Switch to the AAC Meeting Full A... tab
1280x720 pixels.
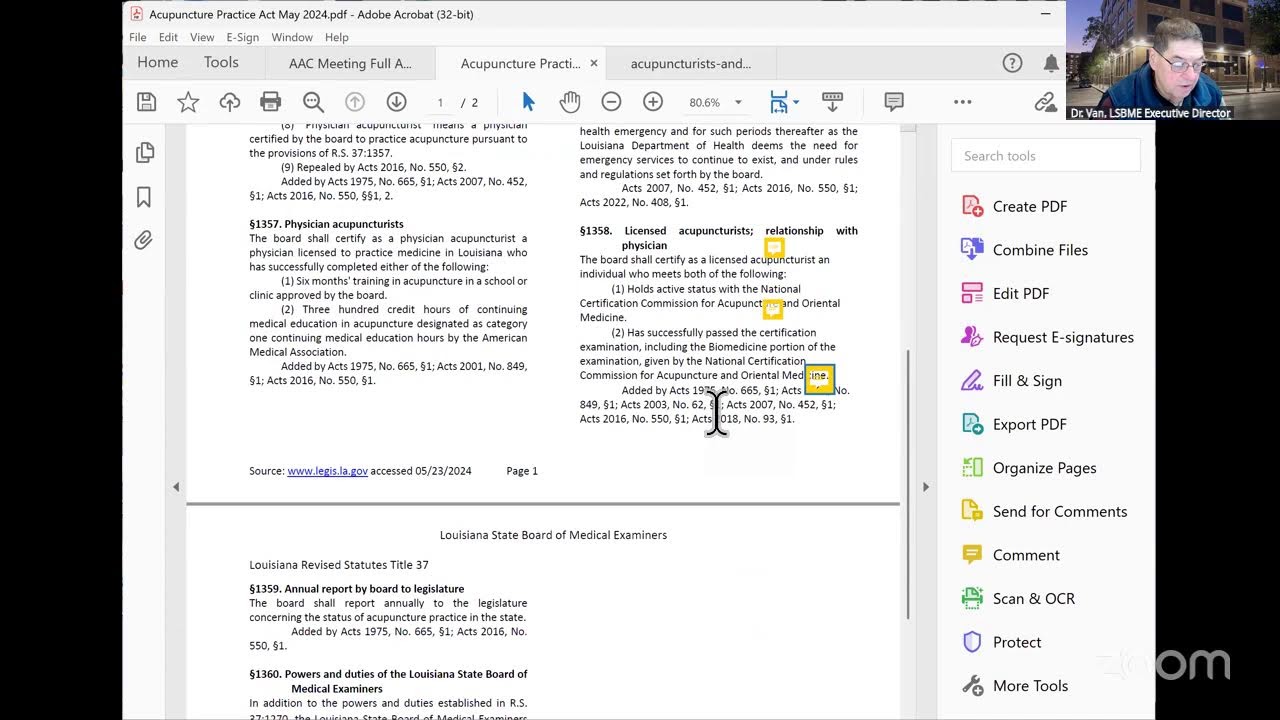coord(350,63)
